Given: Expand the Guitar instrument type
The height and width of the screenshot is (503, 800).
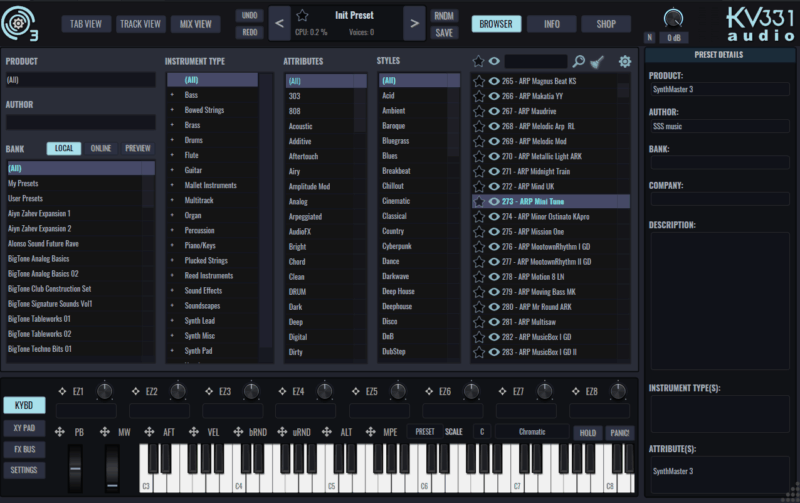Looking at the screenshot, I should point(172,170).
